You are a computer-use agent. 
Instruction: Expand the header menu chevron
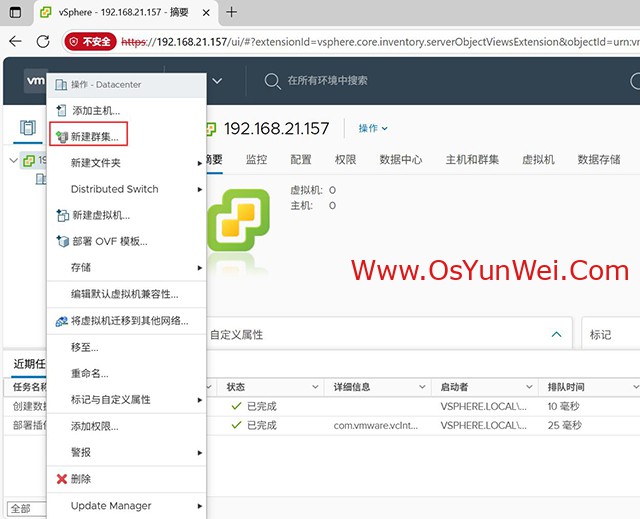point(217,81)
